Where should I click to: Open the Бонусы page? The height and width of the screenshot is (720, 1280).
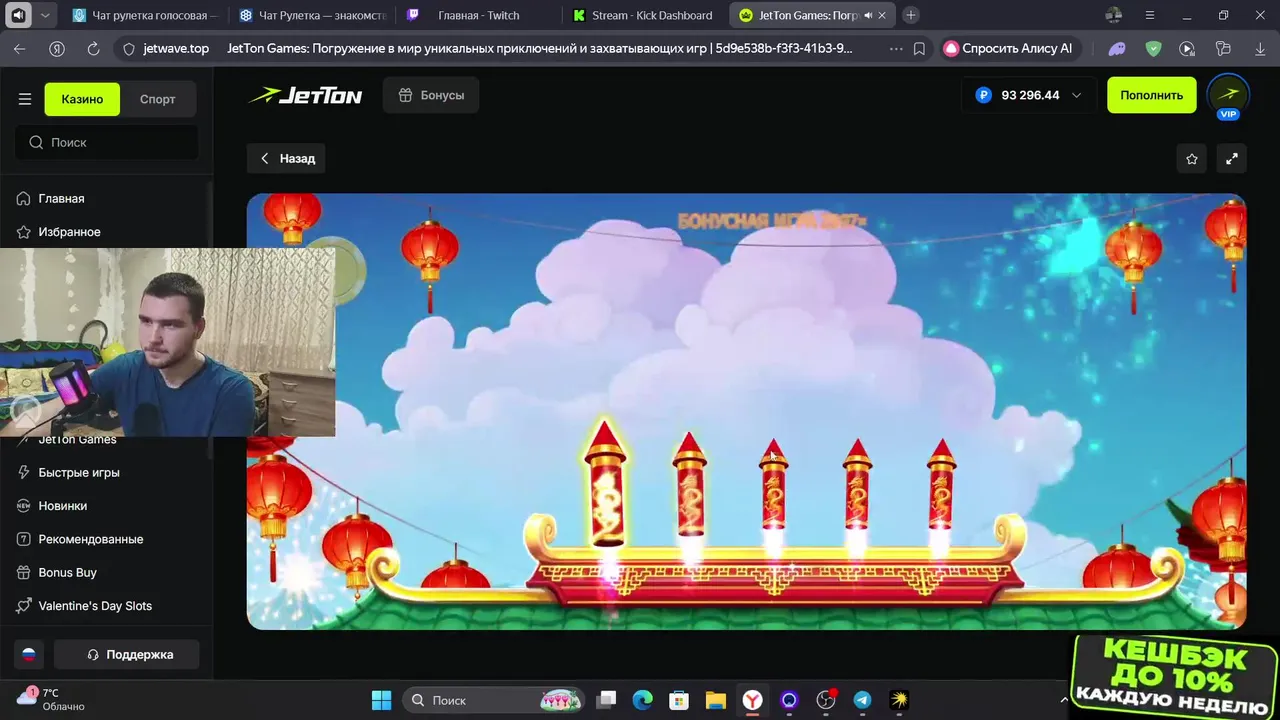click(431, 95)
